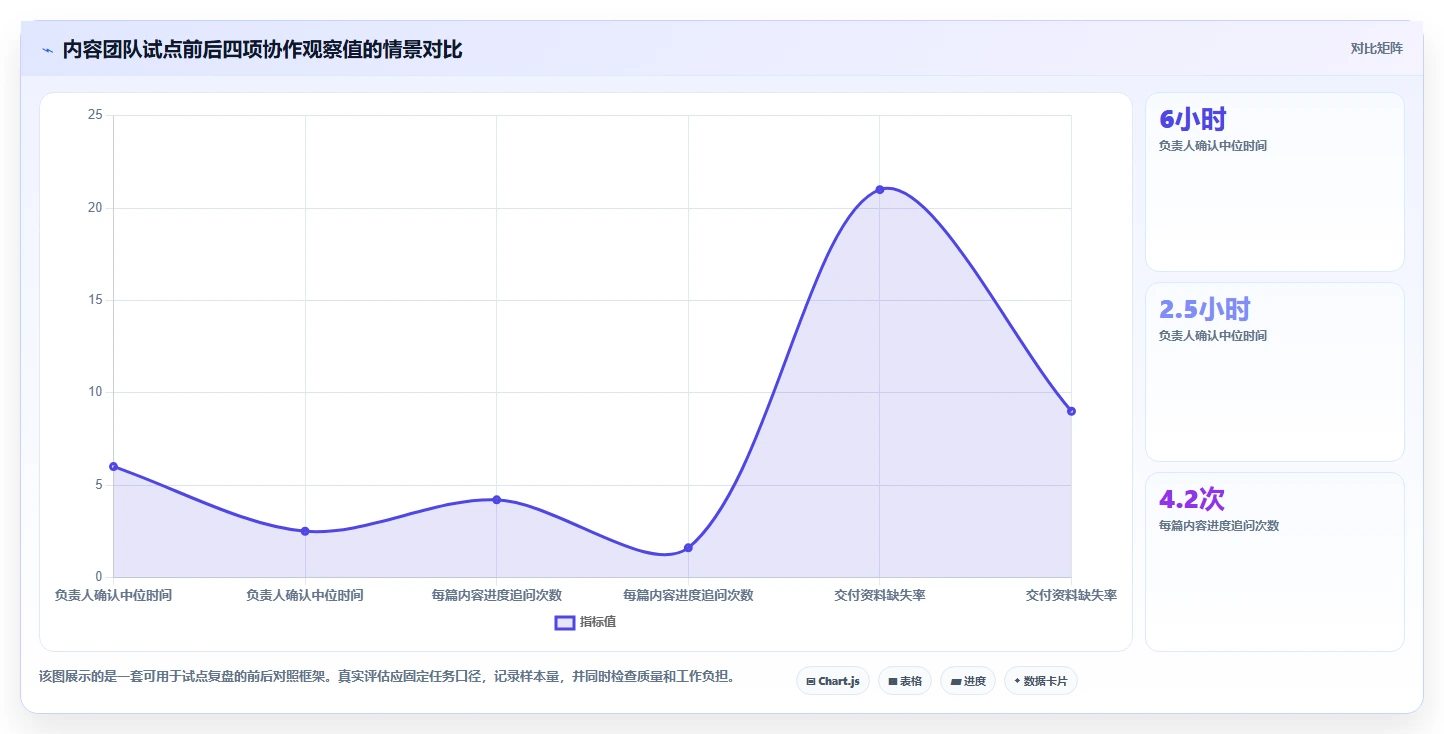Open the 4.2次 metric card
This screenshot has height=734, width=1444.
pyautogui.click(x=1275, y=562)
